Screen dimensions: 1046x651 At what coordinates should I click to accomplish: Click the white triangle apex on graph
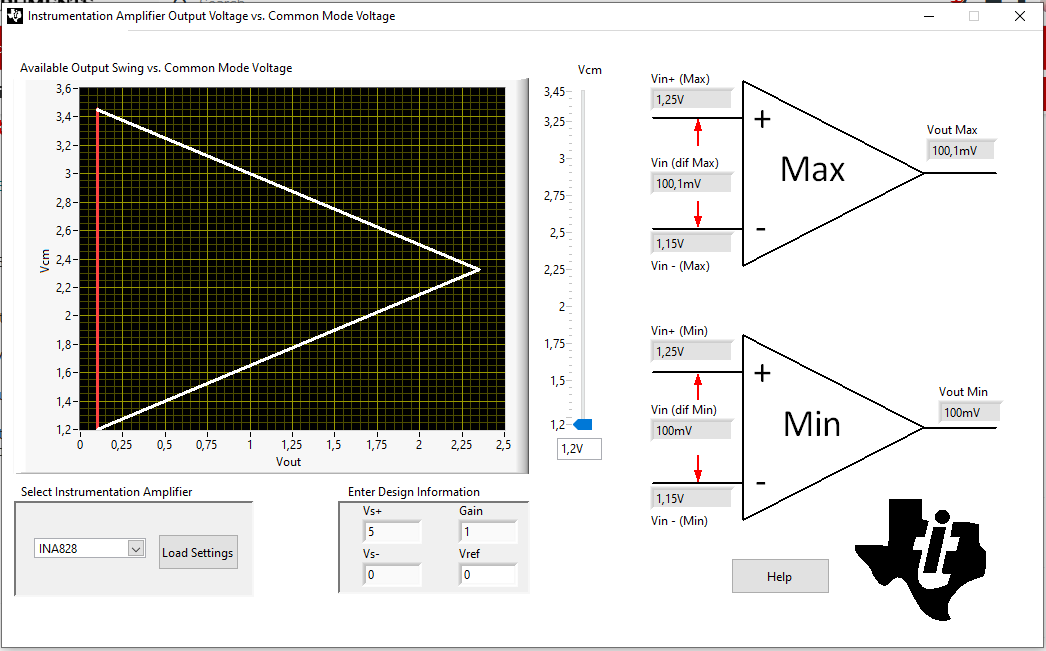pyautogui.click(x=479, y=269)
